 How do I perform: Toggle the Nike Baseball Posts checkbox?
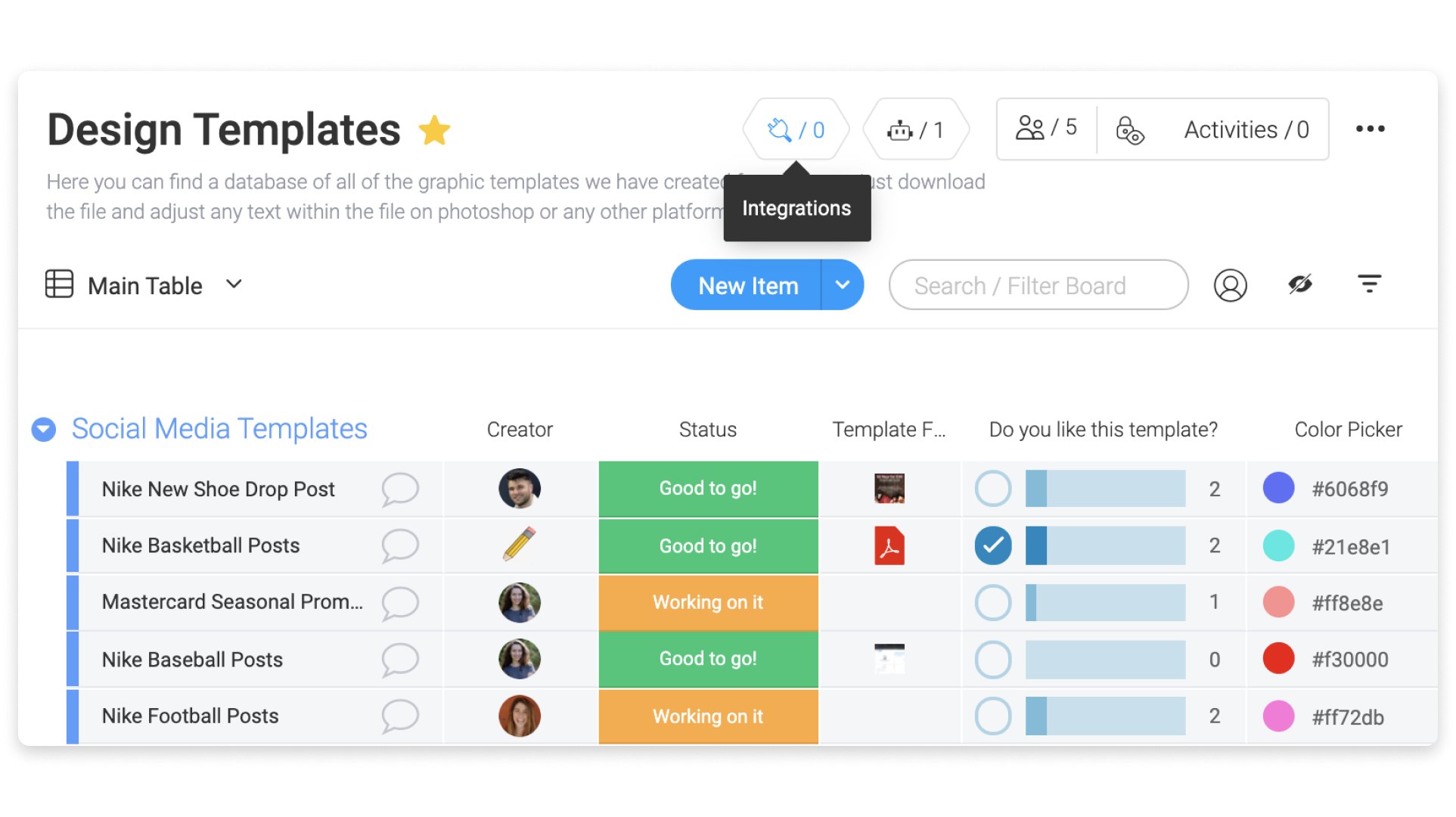coord(989,660)
